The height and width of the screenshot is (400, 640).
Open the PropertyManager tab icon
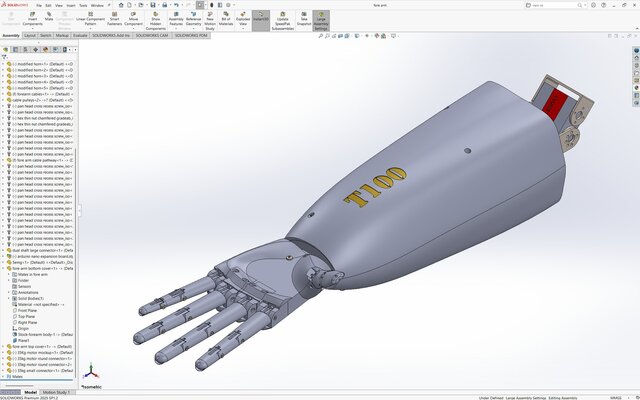pyautogui.click(x=16, y=49)
